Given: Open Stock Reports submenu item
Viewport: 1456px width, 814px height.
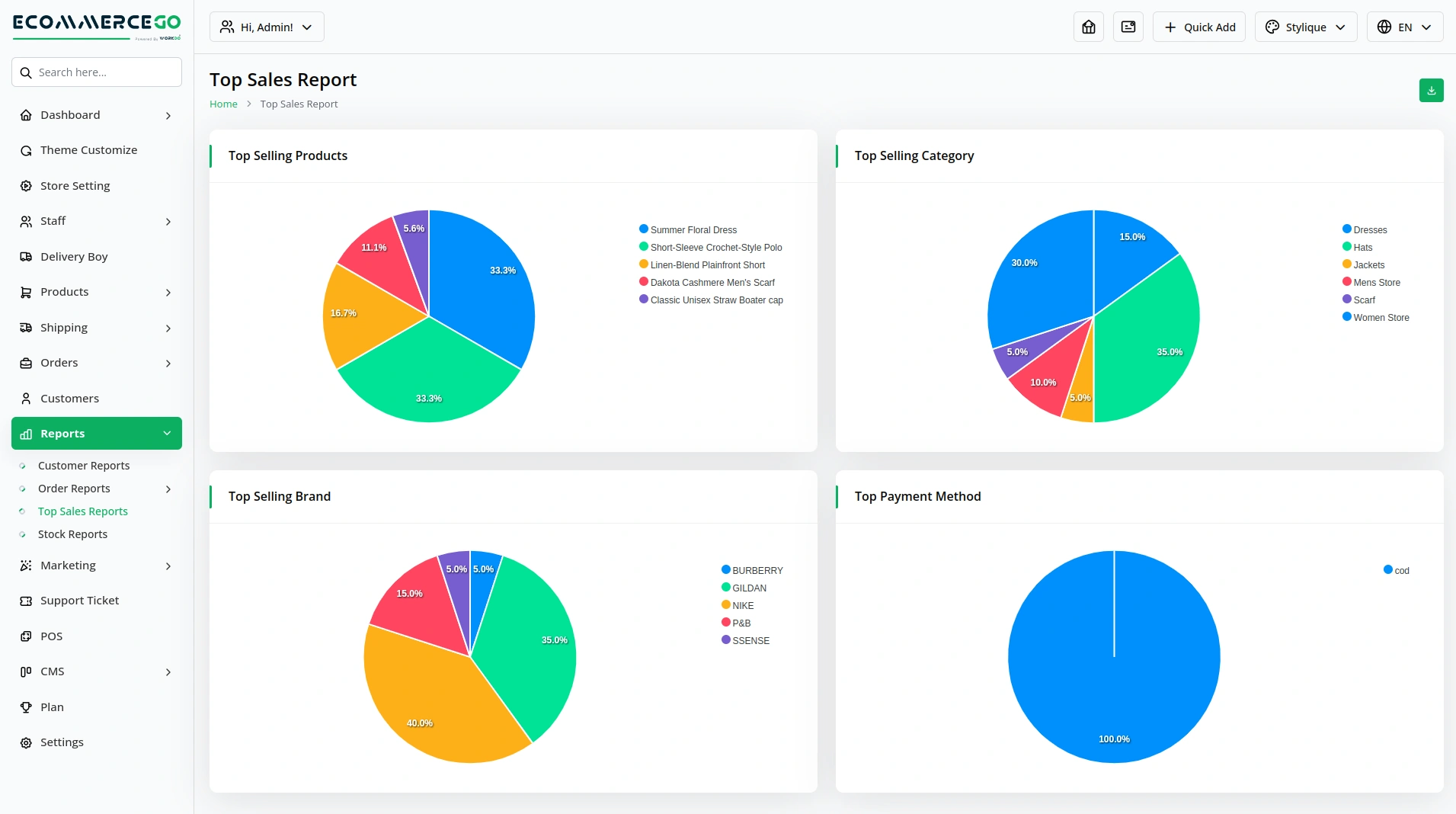Looking at the screenshot, I should [x=72, y=534].
